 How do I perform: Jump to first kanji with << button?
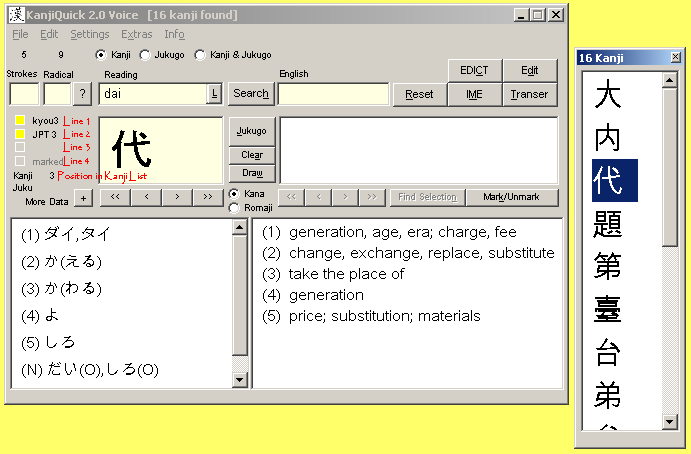tap(115, 197)
